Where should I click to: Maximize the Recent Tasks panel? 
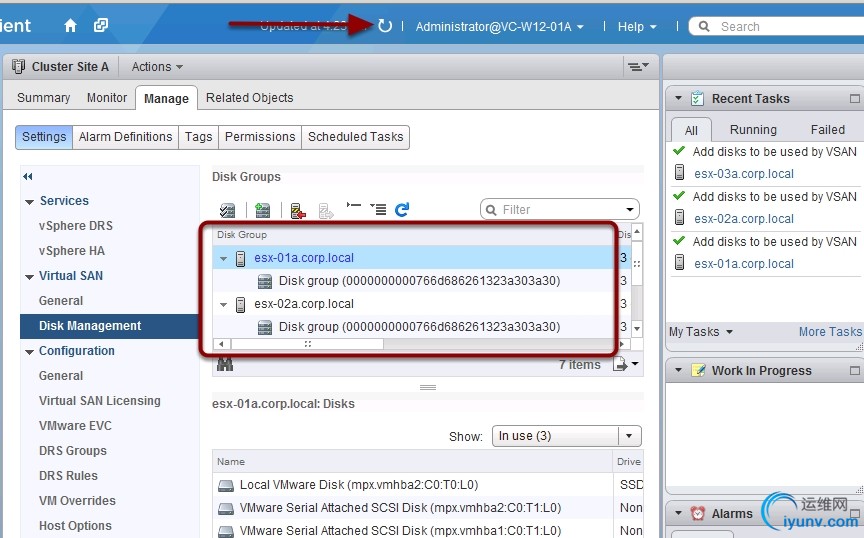[x=855, y=99]
